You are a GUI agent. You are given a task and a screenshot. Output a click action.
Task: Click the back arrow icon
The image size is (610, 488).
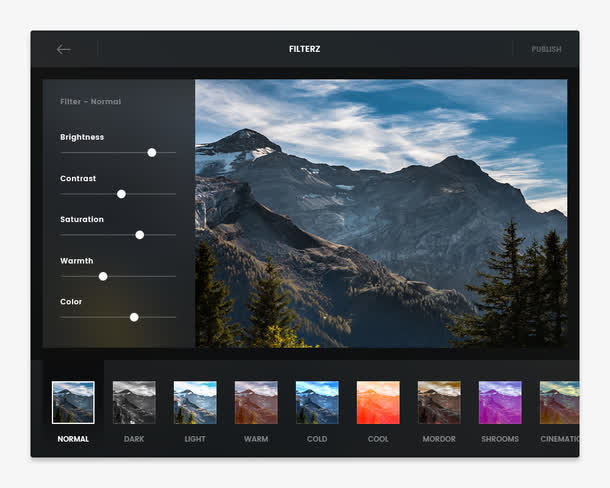(64, 49)
